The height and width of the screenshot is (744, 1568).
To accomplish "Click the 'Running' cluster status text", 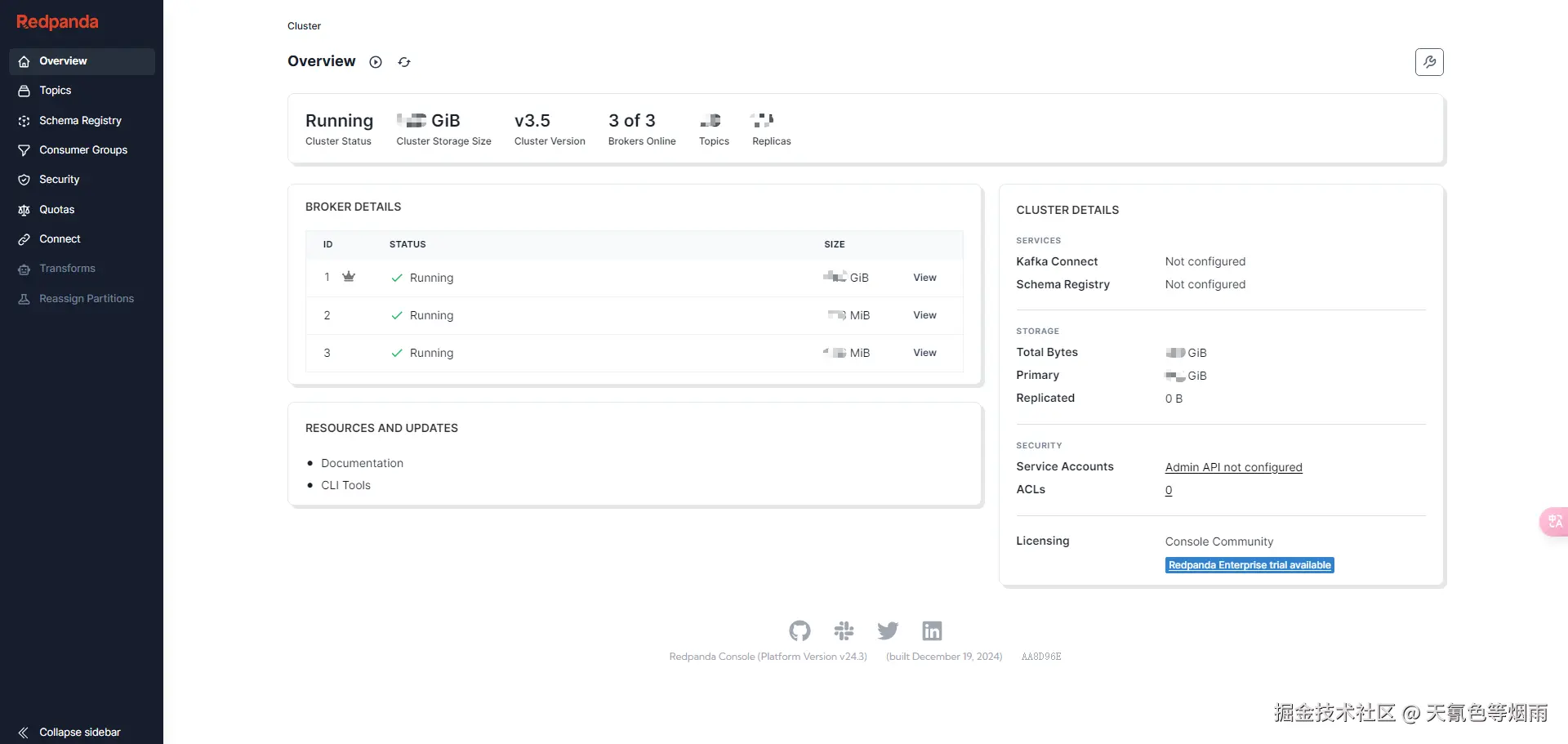I will [x=339, y=121].
